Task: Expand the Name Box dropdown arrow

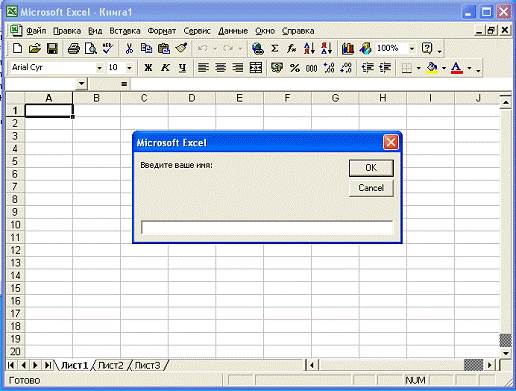Action: tap(81, 84)
